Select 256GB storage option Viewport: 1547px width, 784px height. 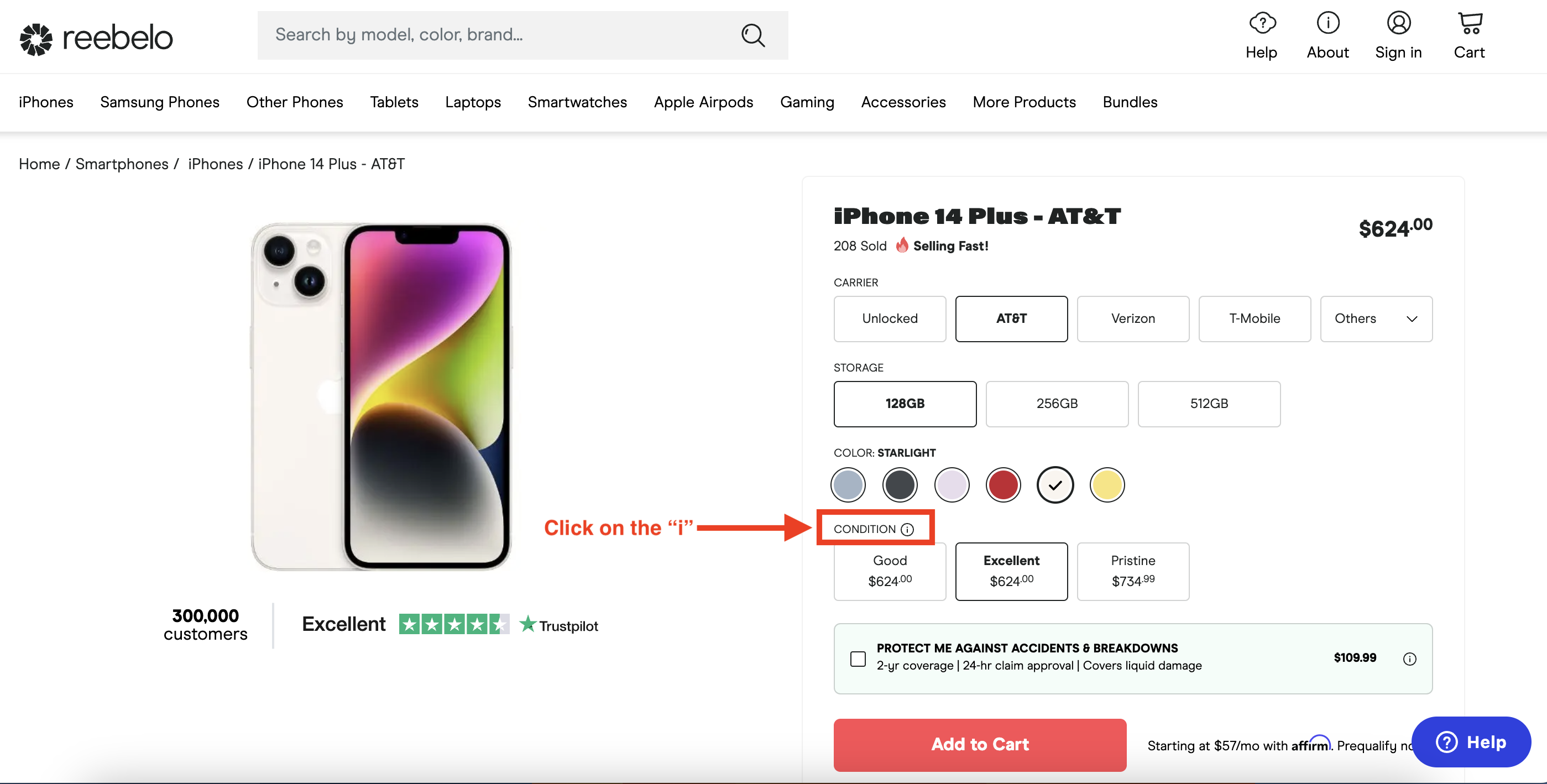click(1057, 403)
